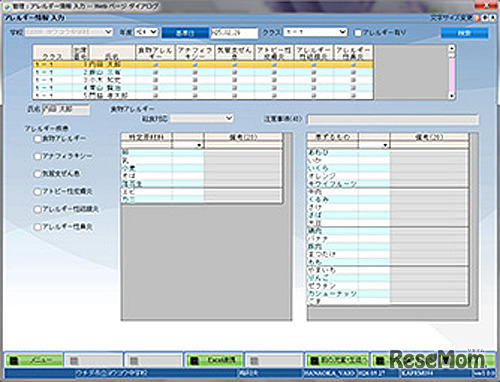Viewport: 500px width, 382px height.
Task: Toggle 食物アレルギー box in student 2 row
Action: click(155, 72)
